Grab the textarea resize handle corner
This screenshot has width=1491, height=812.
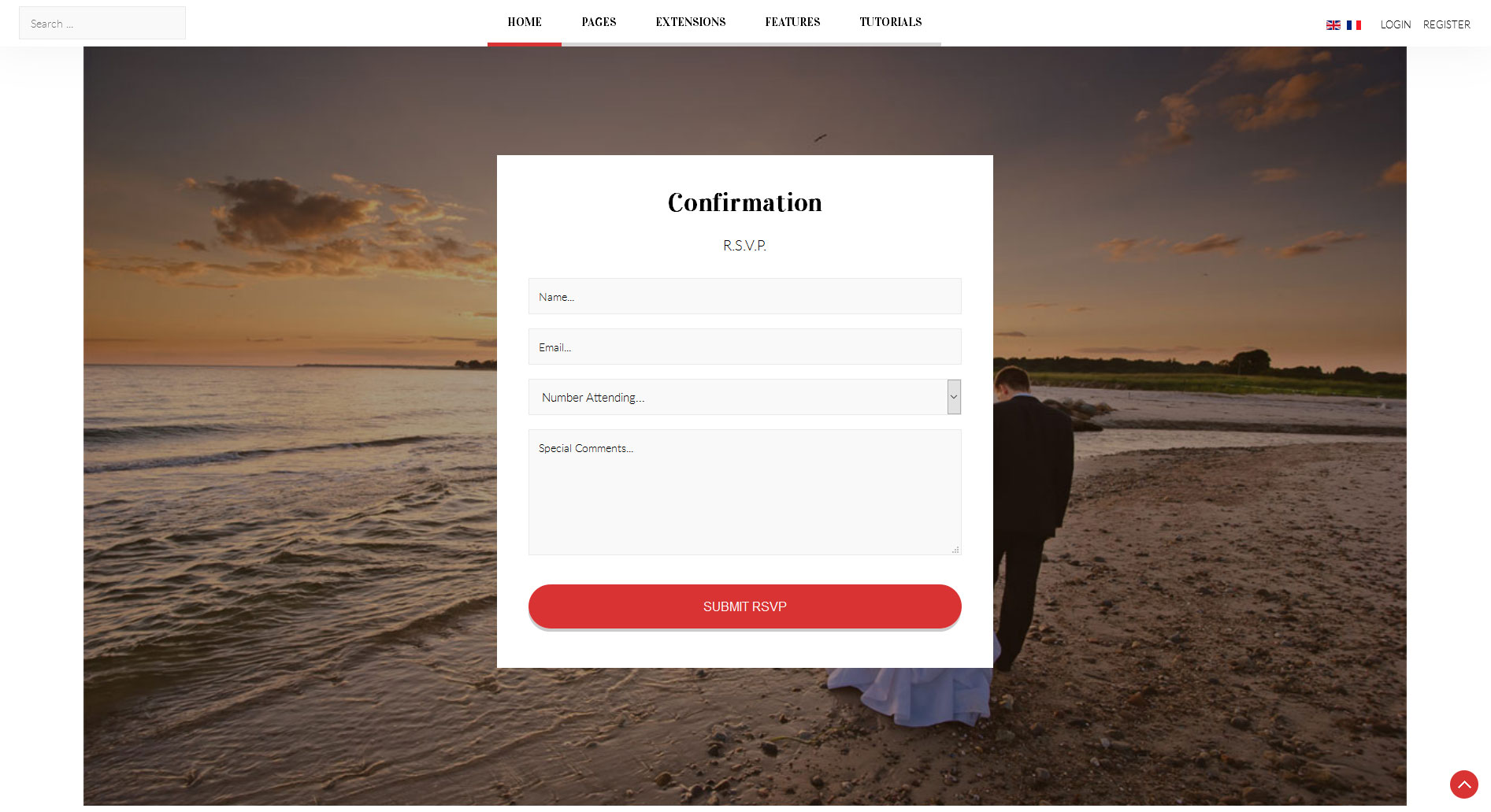[x=955, y=550]
